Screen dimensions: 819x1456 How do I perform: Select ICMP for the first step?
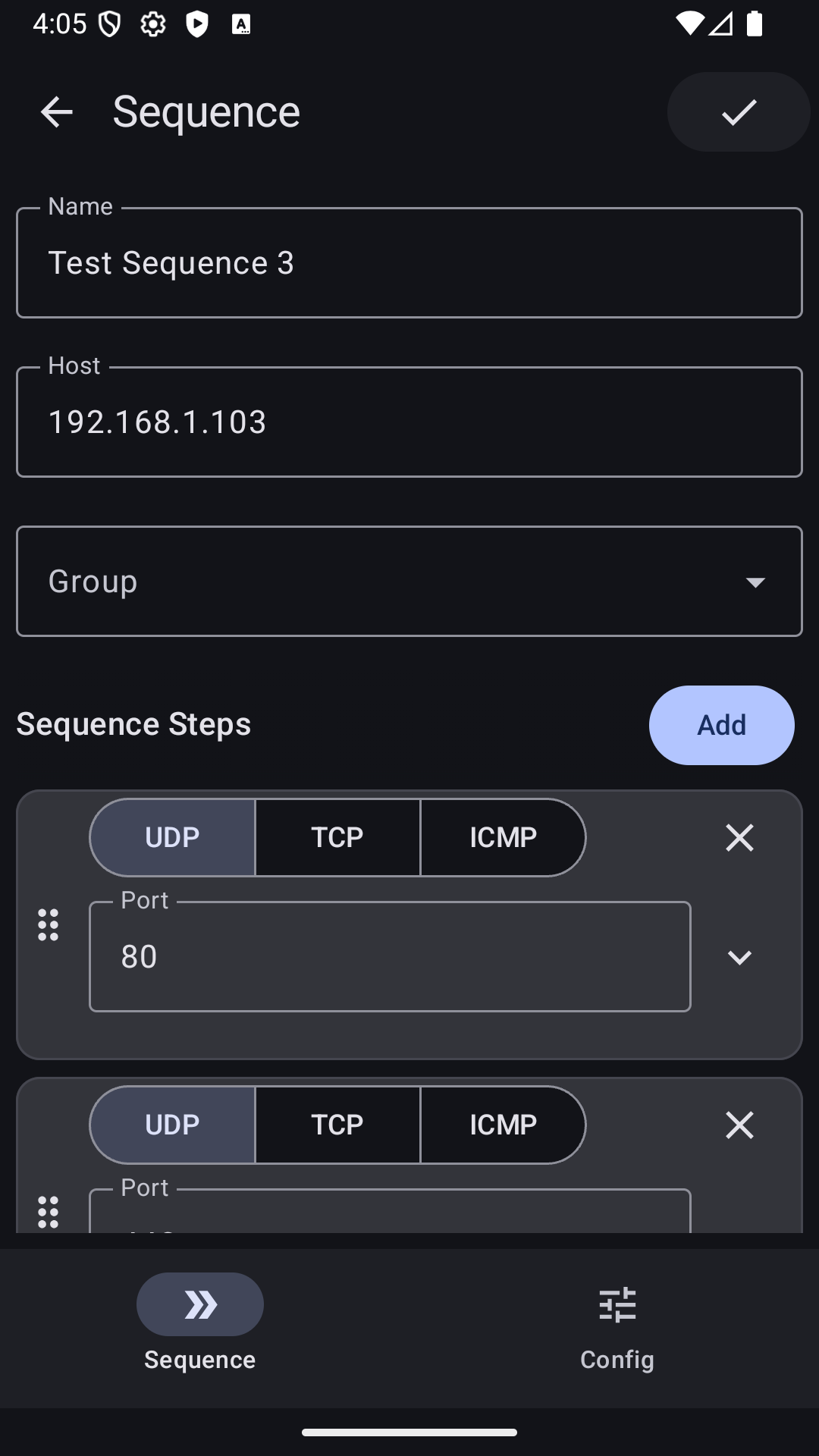[503, 838]
